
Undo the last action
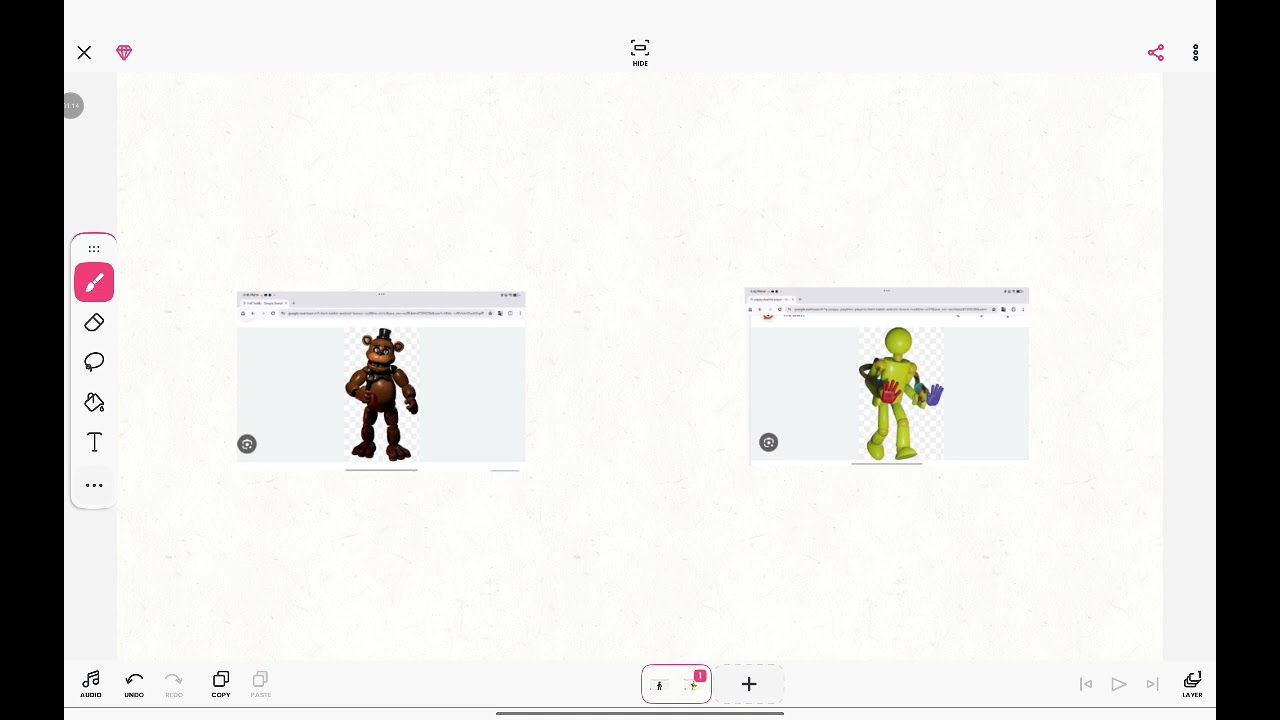[134, 684]
